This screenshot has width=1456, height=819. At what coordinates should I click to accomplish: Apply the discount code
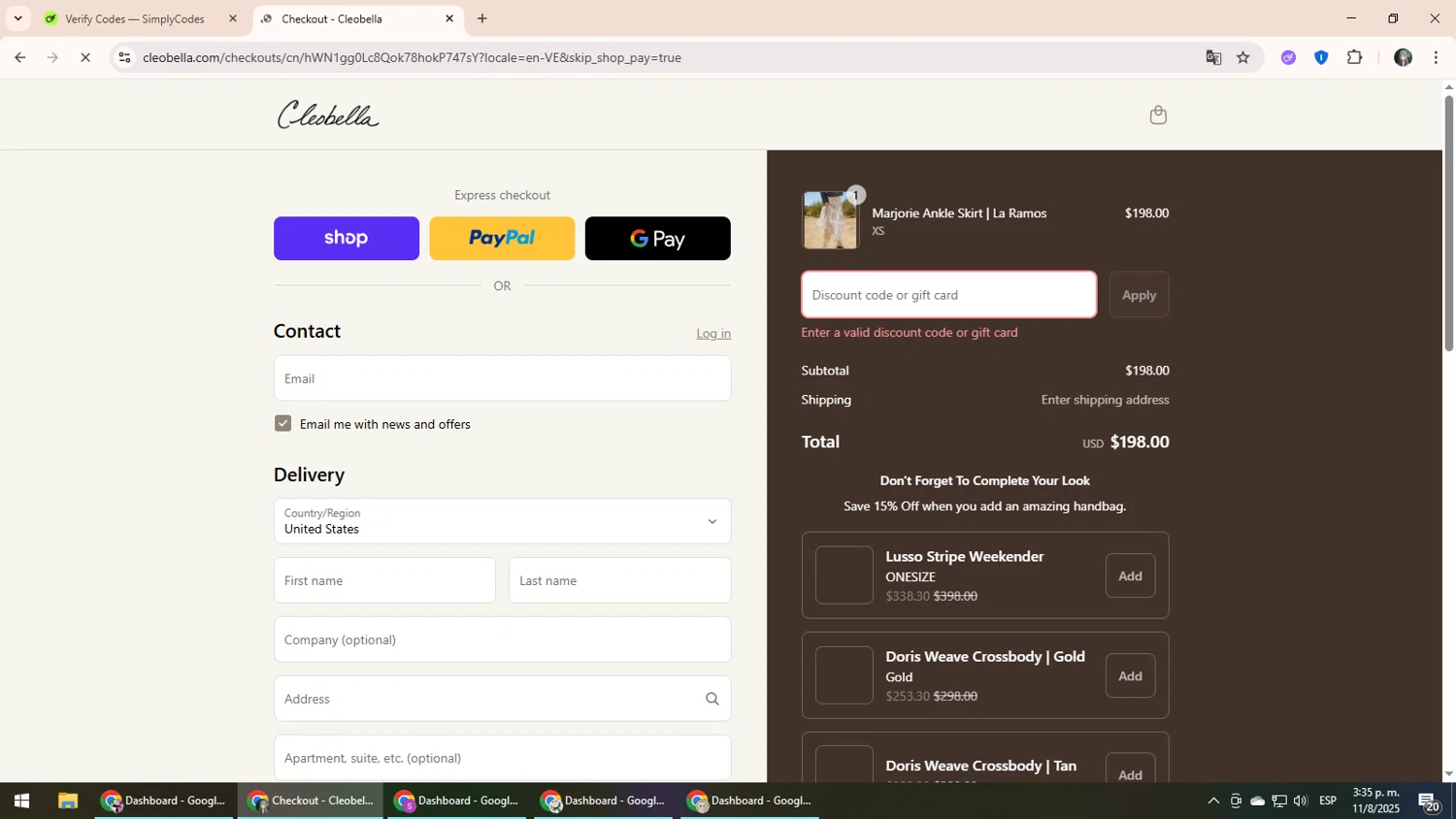point(1139,295)
